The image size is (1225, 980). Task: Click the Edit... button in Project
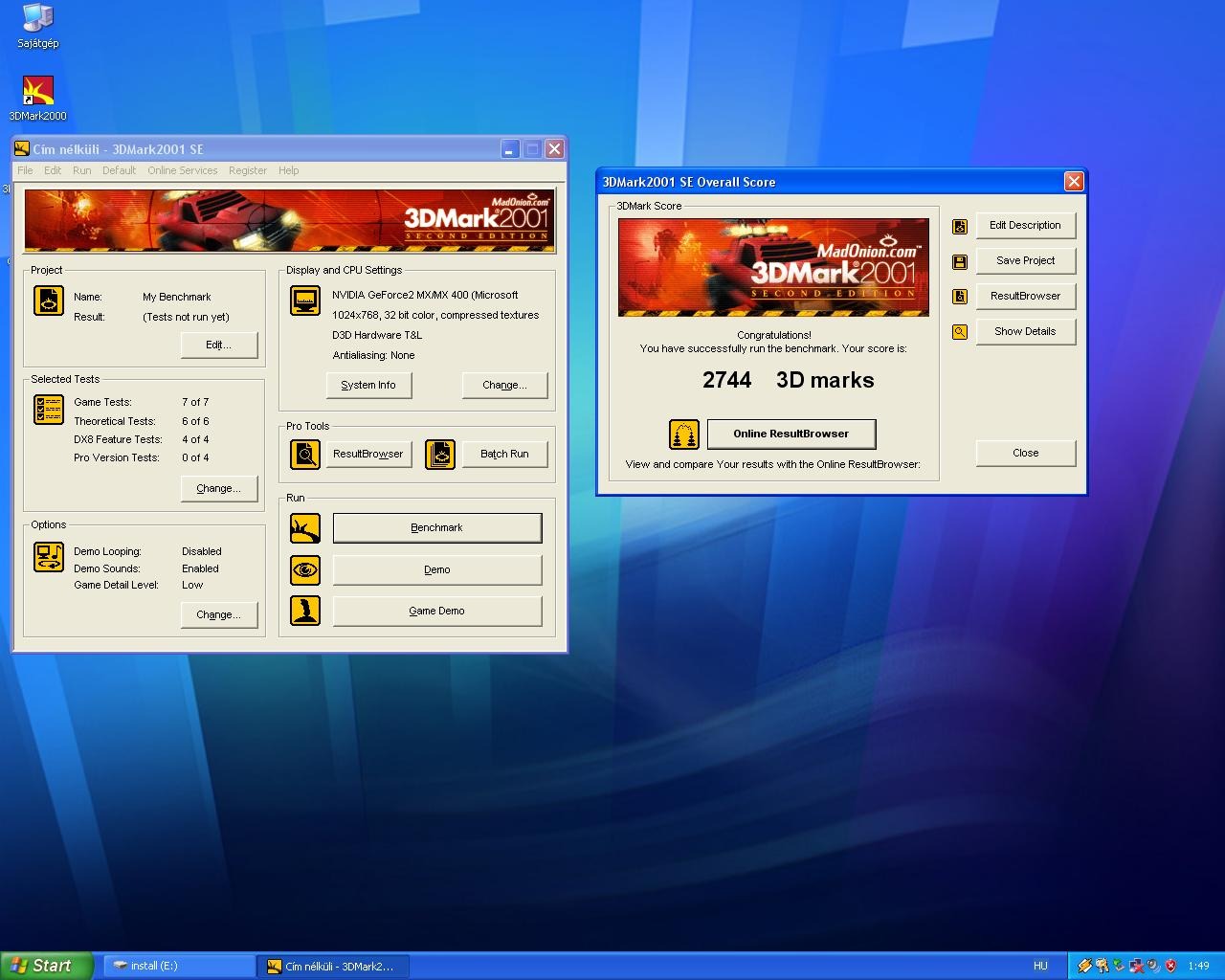[x=219, y=345]
